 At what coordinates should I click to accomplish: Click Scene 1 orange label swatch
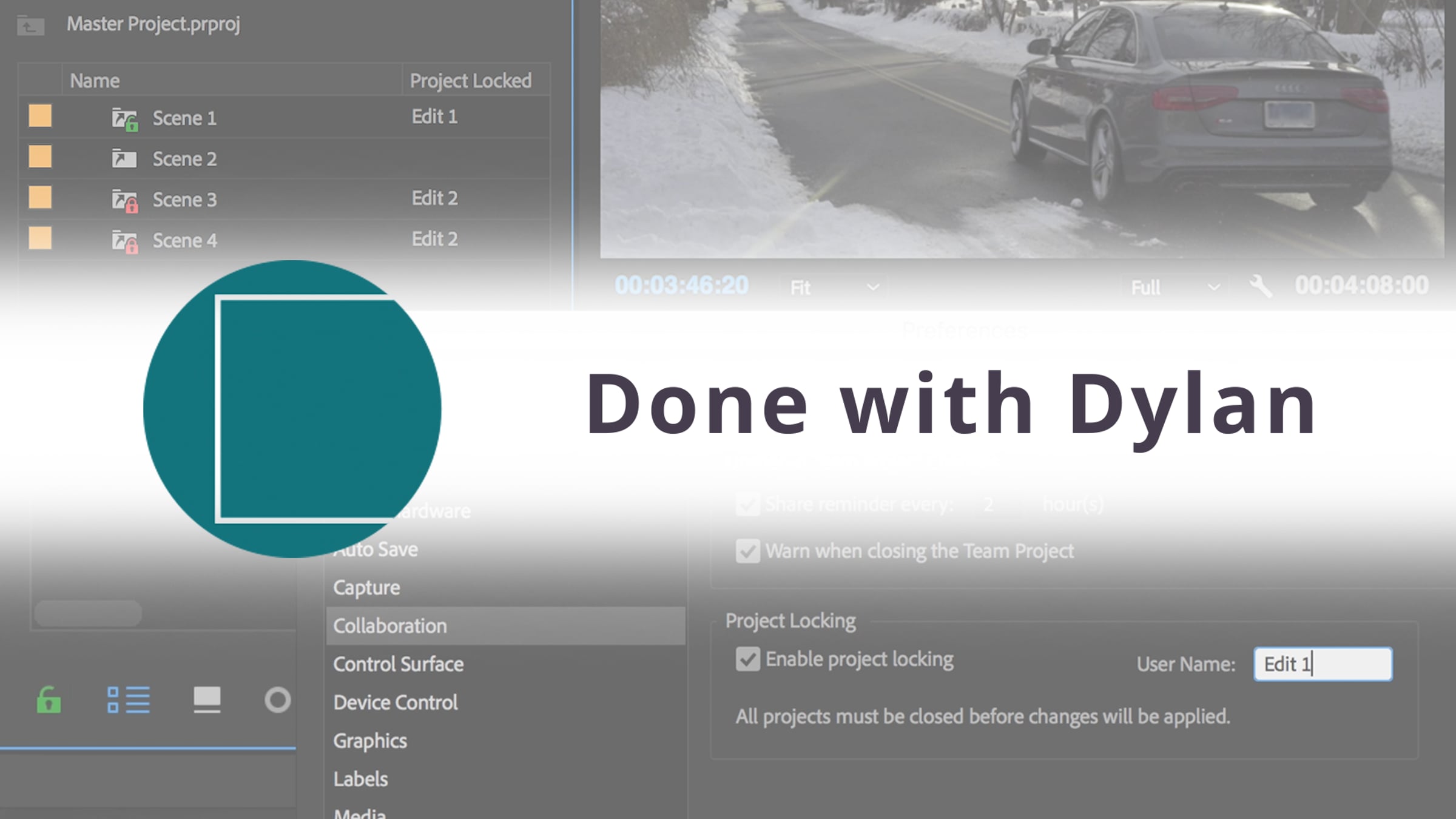(x=40, y=116)
